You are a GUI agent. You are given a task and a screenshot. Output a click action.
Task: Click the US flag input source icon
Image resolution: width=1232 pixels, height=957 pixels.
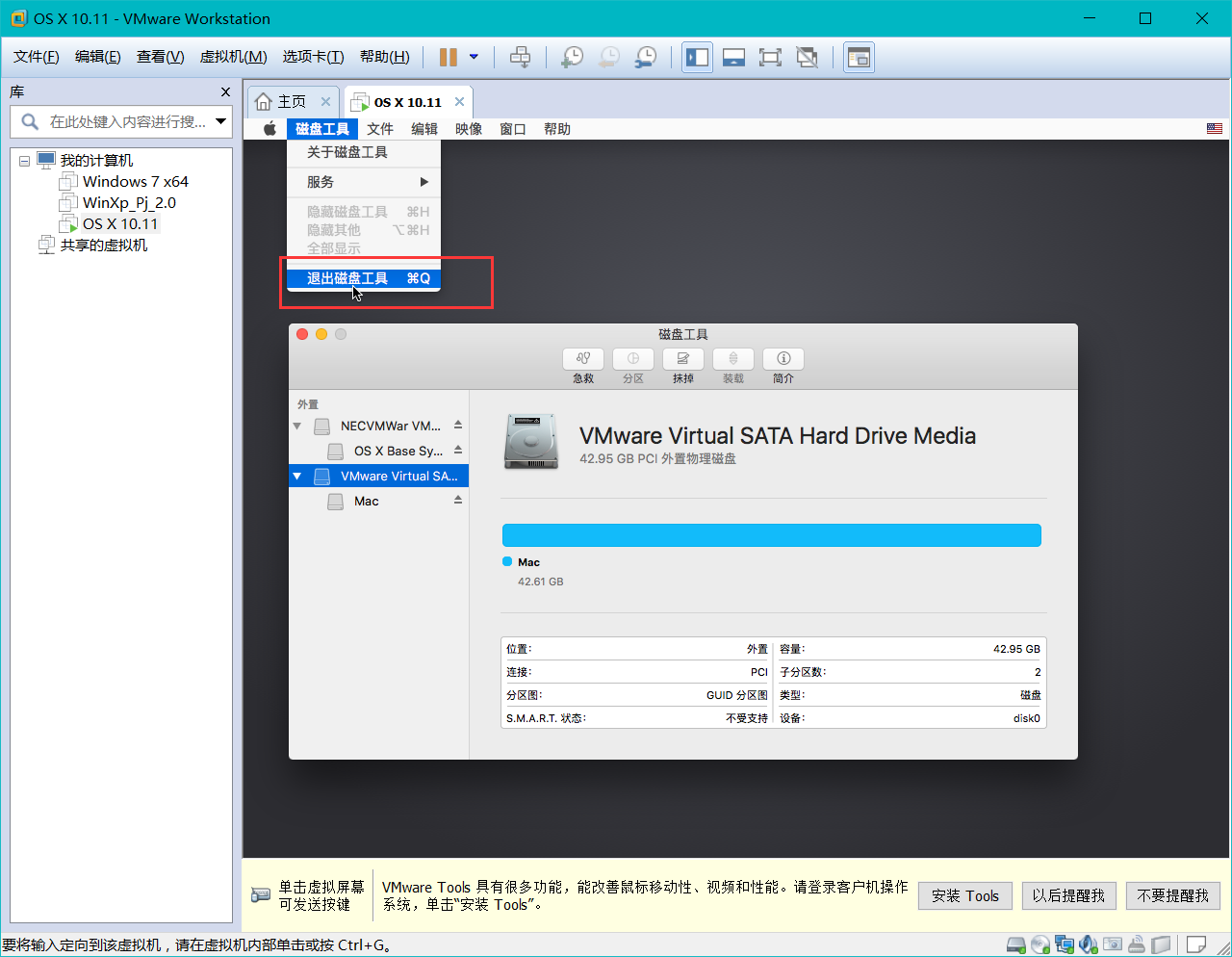1215,129
